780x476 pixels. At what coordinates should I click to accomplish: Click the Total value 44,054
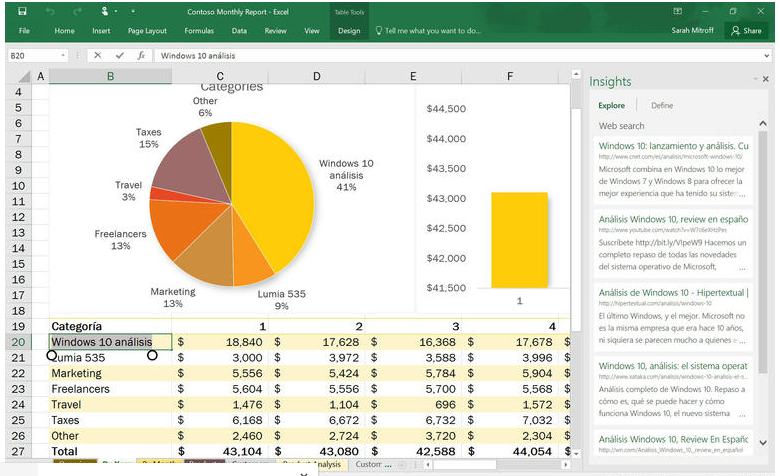click(510, 452)
